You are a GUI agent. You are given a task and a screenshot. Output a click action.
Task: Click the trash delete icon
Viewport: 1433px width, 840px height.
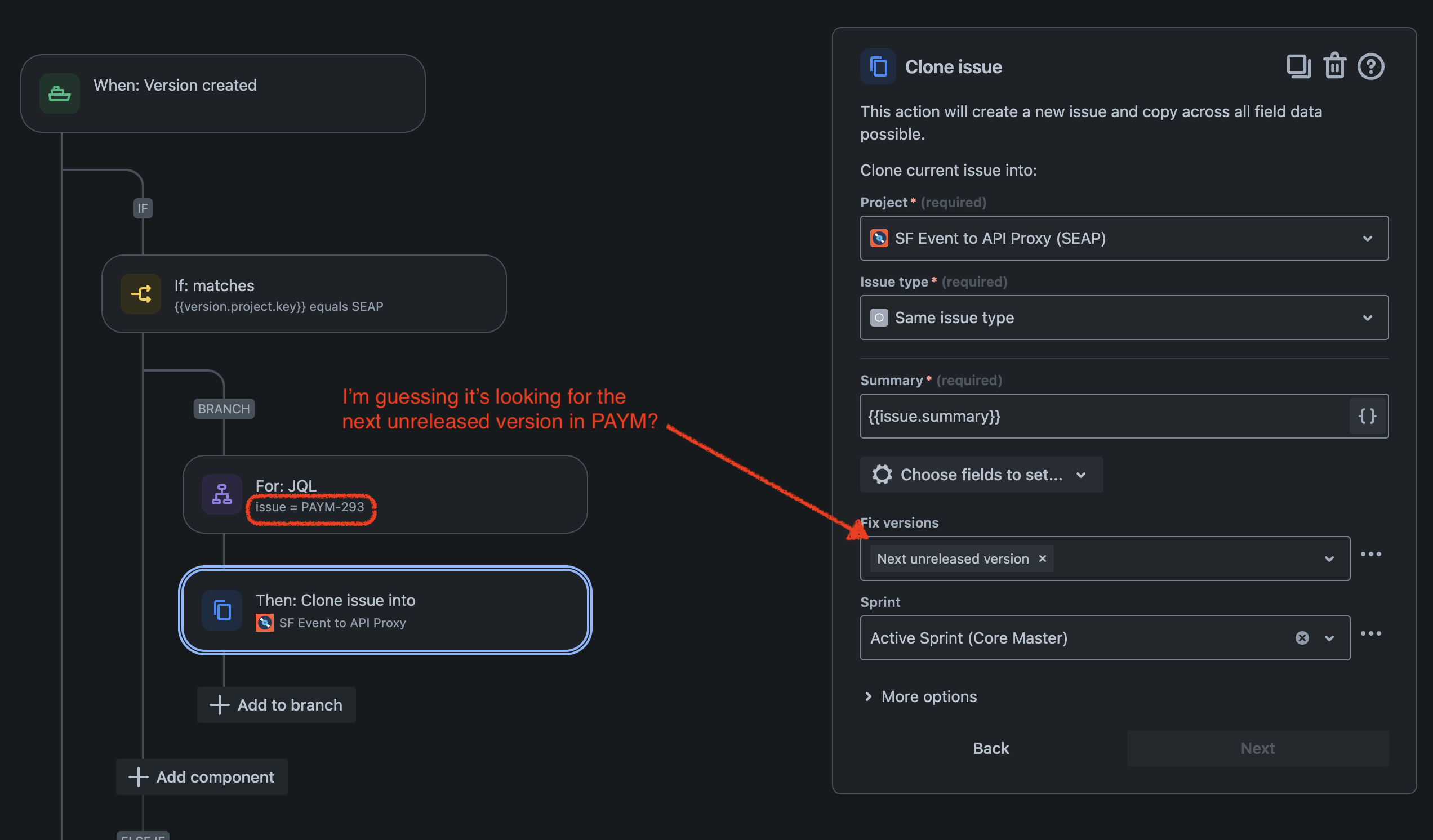[x=1334, y=66]
